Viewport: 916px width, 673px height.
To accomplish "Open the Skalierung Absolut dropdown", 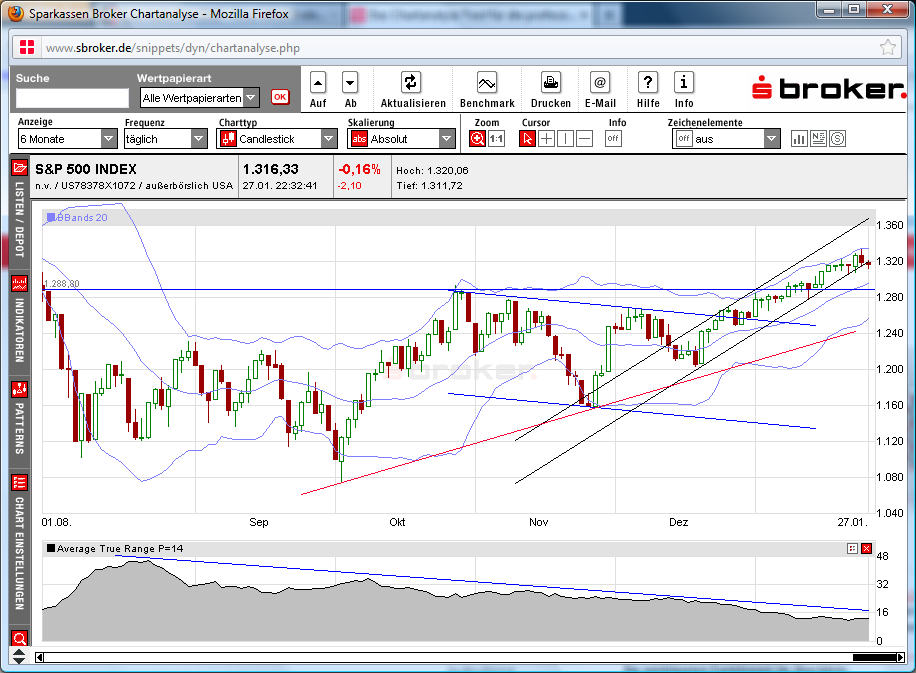I will point(401,139).
